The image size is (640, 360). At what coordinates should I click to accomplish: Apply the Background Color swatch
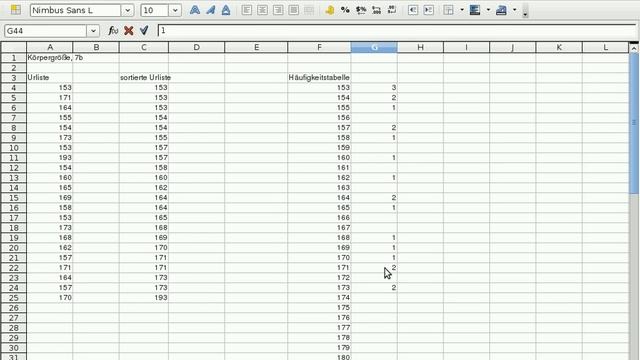click(x=475, y=10)
